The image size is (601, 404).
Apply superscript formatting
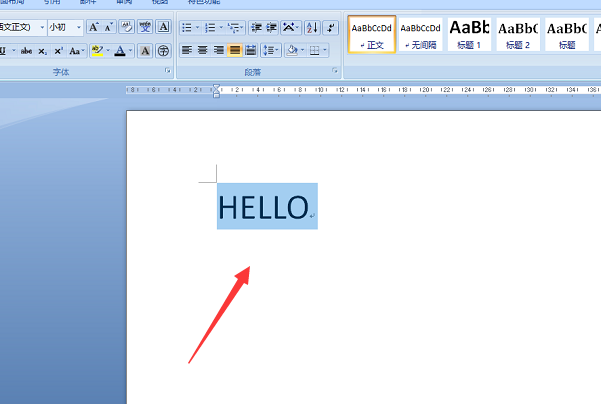point(58,50)
